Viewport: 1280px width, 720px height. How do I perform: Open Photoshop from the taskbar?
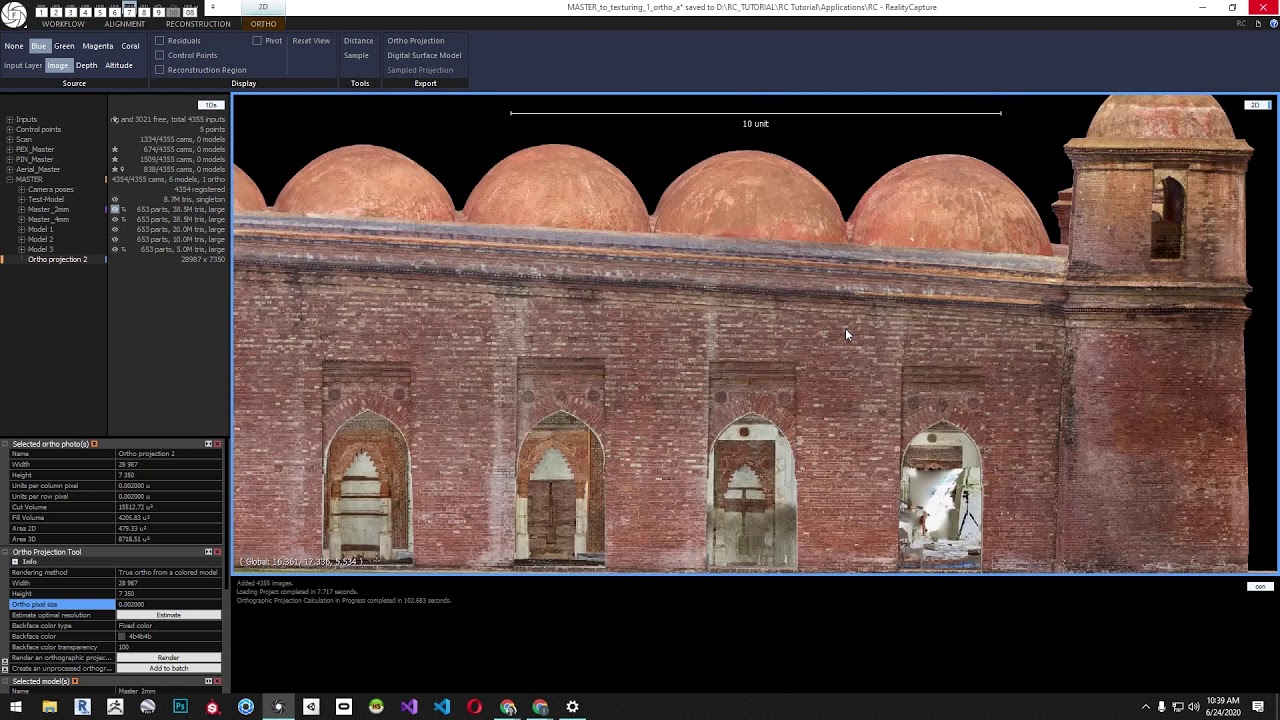pyautogui.click(x=180, y=707)
